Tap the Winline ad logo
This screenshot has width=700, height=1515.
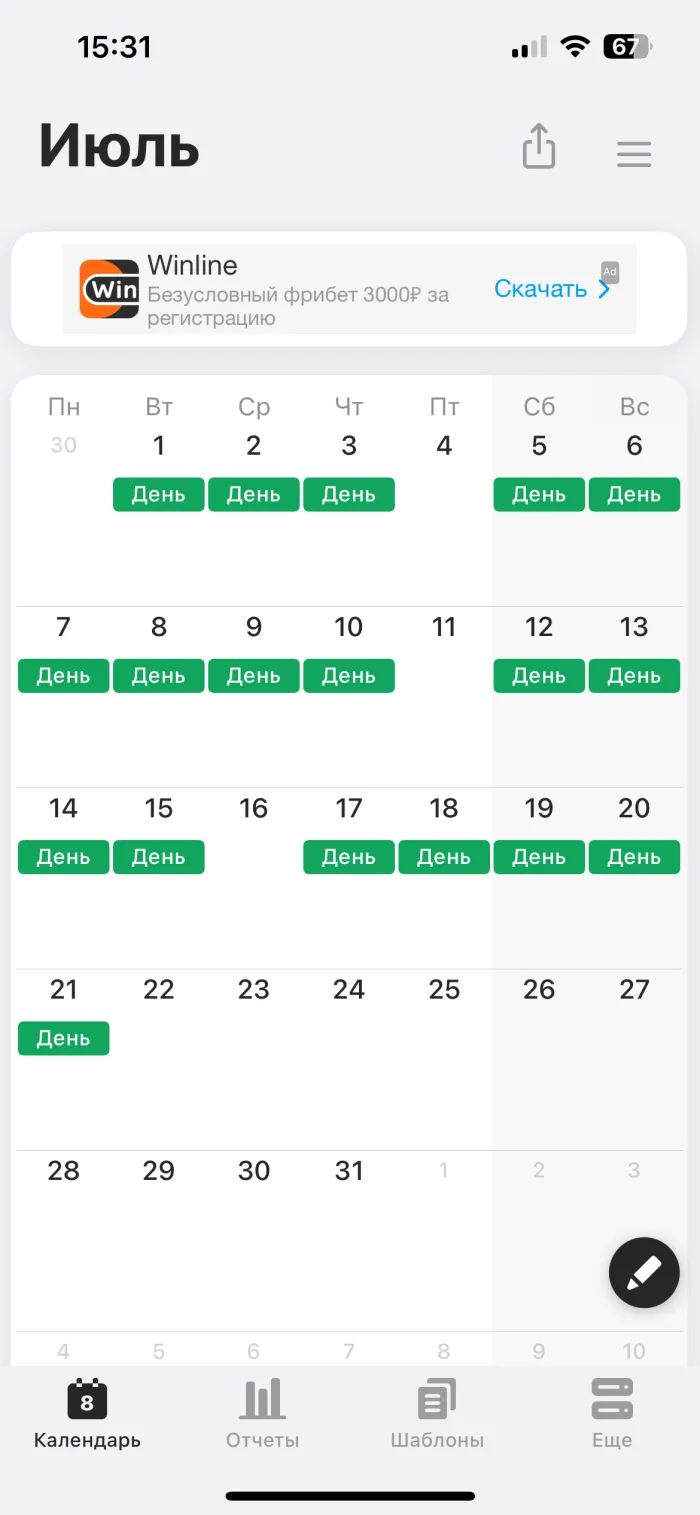[x=109, y=289]
